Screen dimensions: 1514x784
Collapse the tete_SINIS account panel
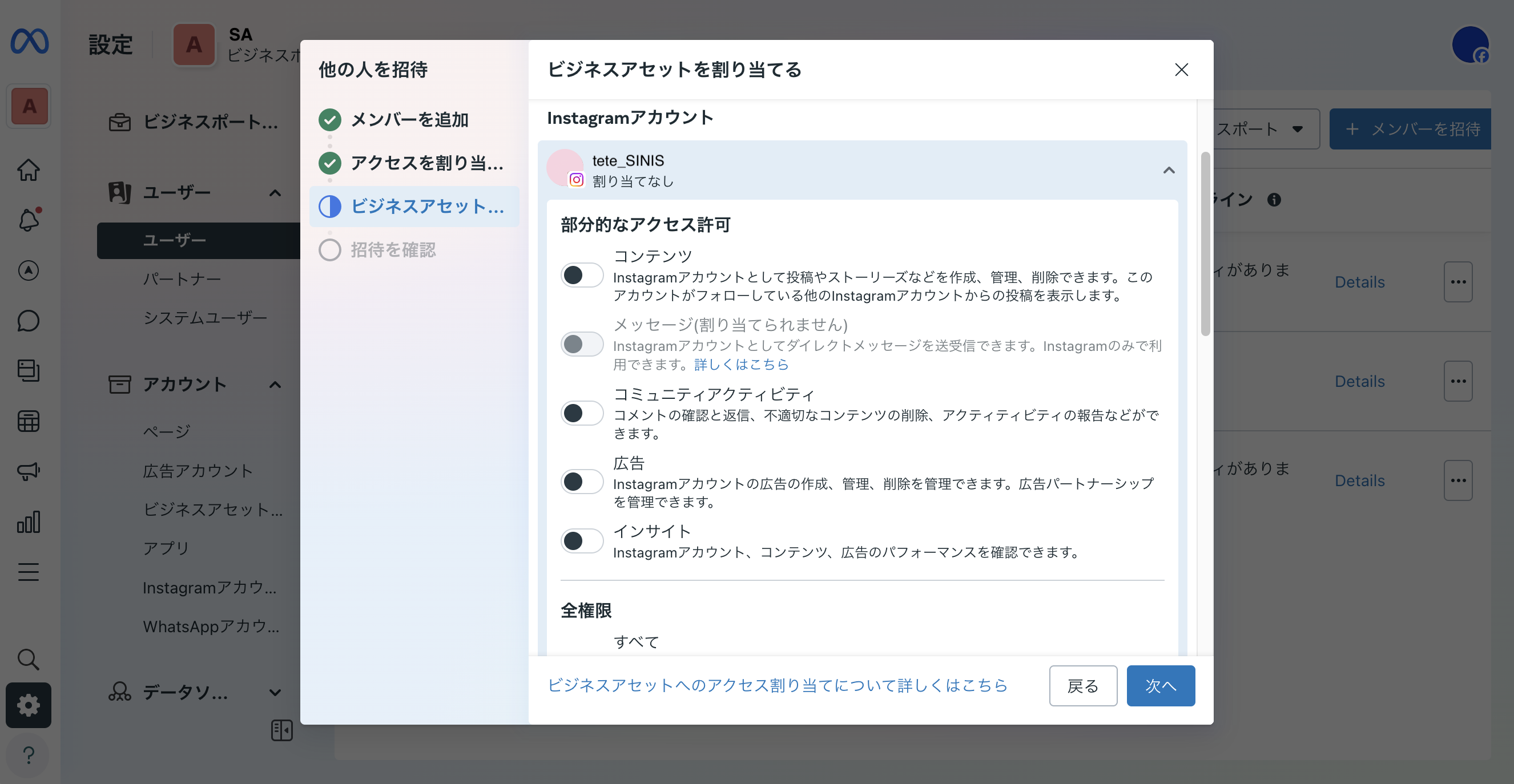[x=1169, y=170]
